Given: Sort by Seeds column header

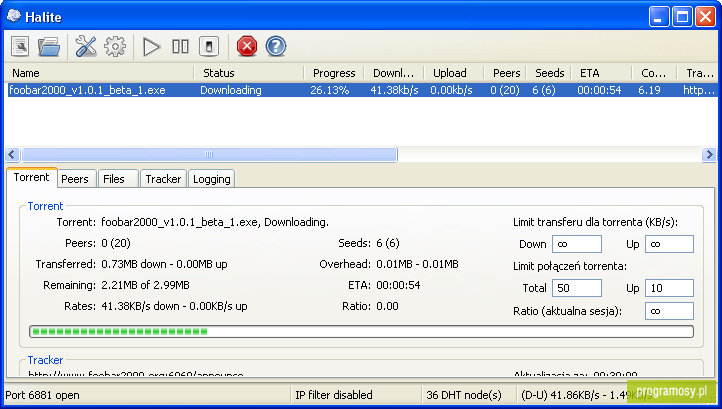Looking at the screenshot, I should 549,73.
